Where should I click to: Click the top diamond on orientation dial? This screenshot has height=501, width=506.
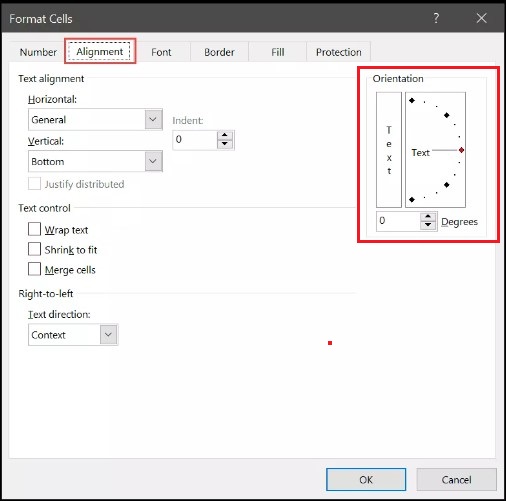[412, 100]
